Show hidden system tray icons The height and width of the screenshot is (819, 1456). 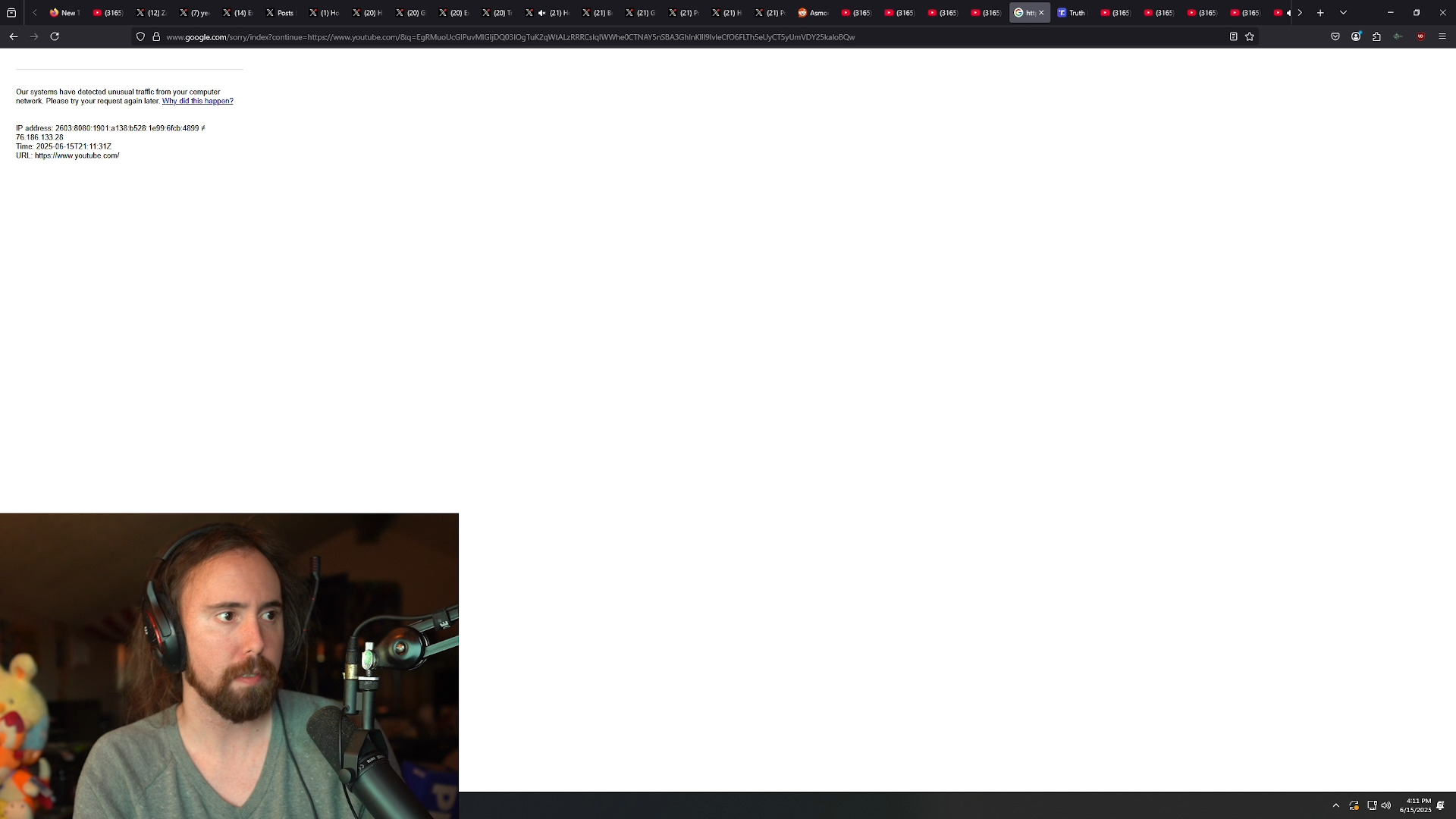[x=1335, y=805]
